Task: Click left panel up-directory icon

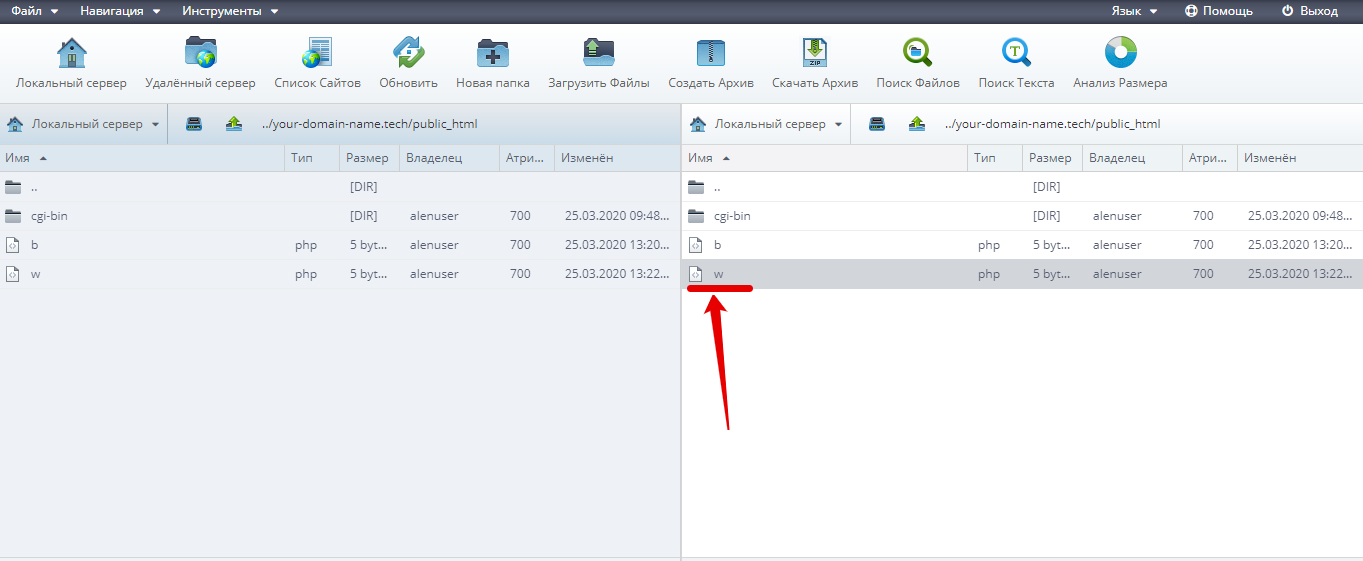Action: 234,124
